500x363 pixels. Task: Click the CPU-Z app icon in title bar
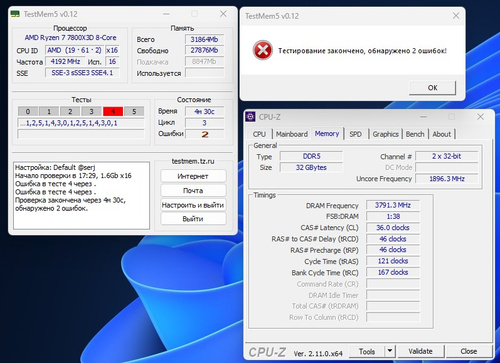click(250, 117)
